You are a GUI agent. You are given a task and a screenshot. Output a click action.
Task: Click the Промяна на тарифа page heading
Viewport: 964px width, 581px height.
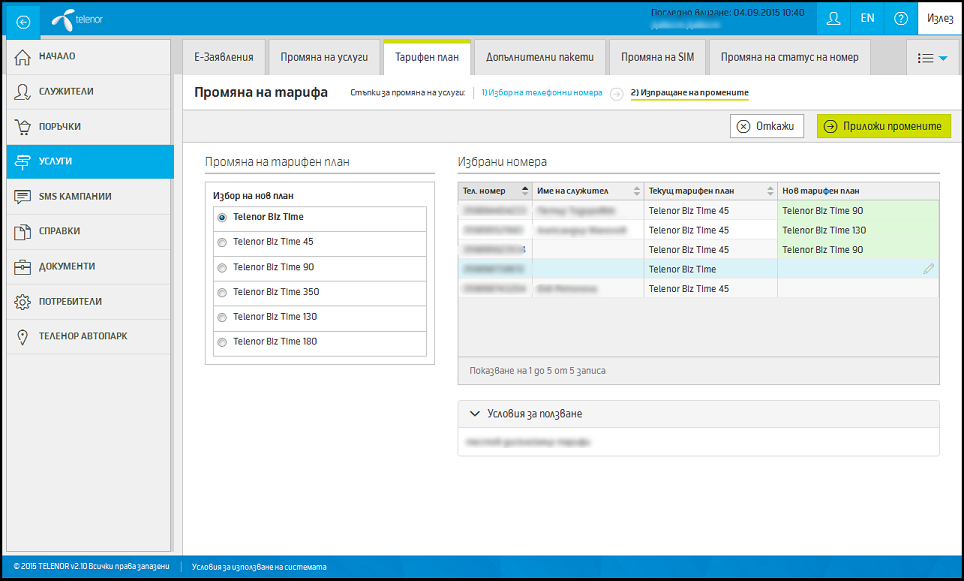(261, 92)
